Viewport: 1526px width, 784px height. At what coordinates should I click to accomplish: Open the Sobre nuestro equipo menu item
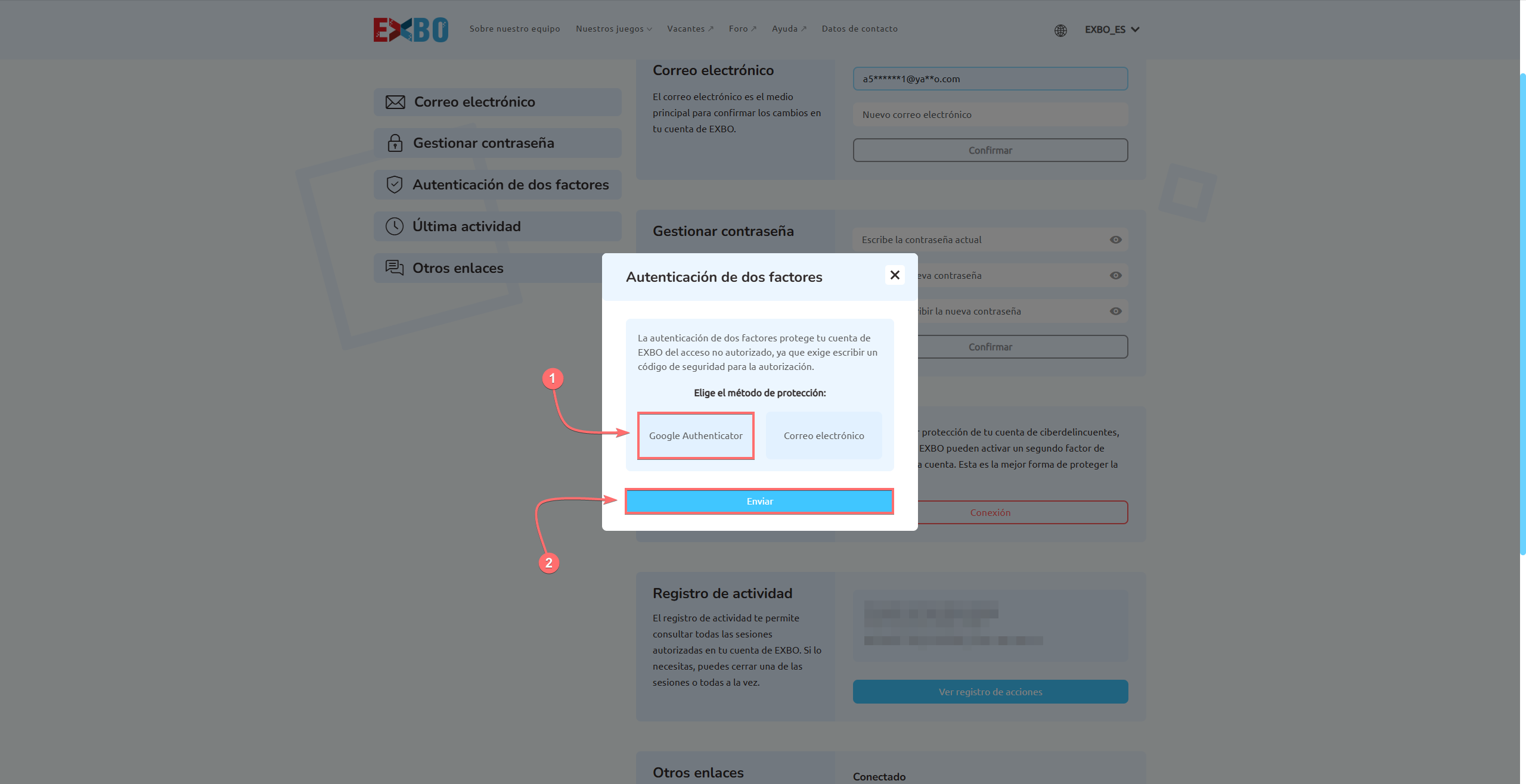click(514, 29)
